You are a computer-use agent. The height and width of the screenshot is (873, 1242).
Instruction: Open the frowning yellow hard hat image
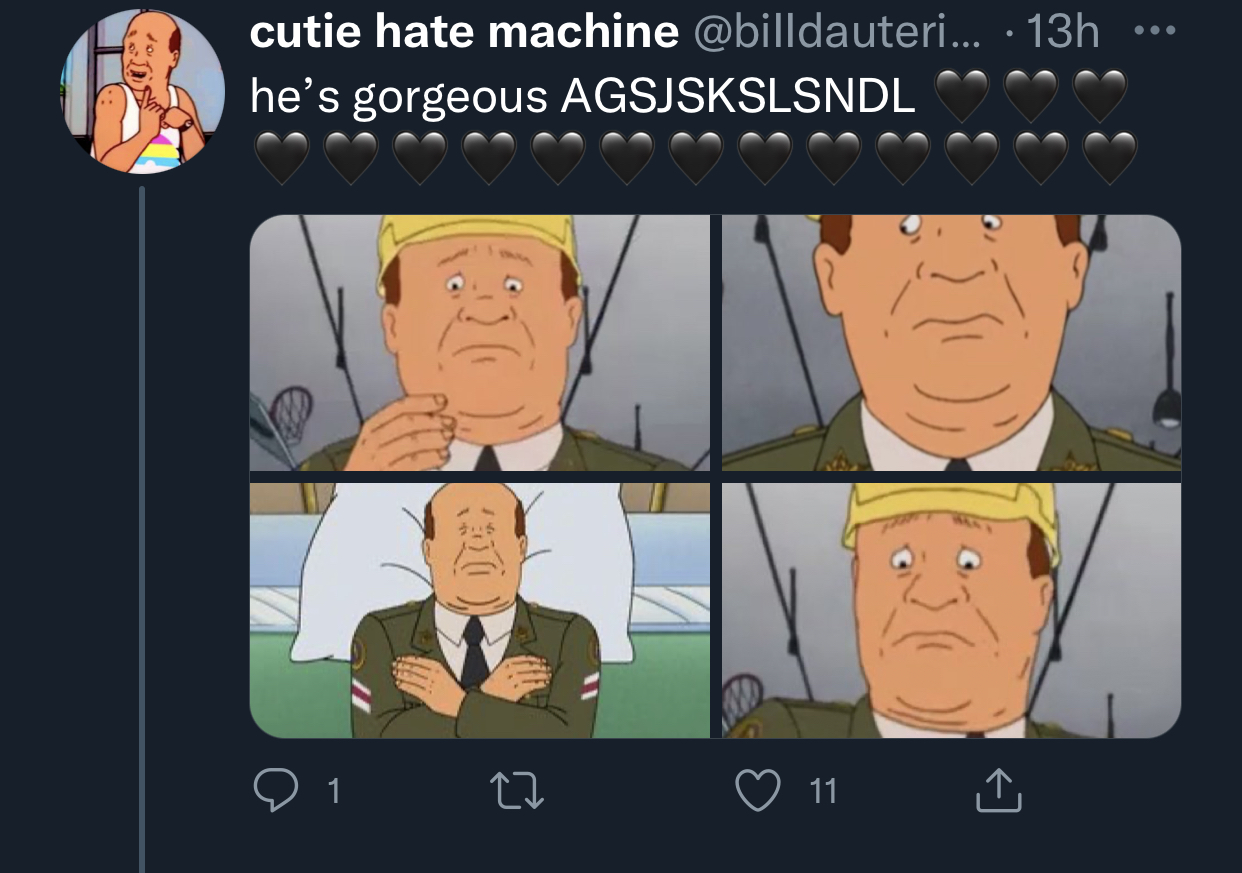[951, 610]
